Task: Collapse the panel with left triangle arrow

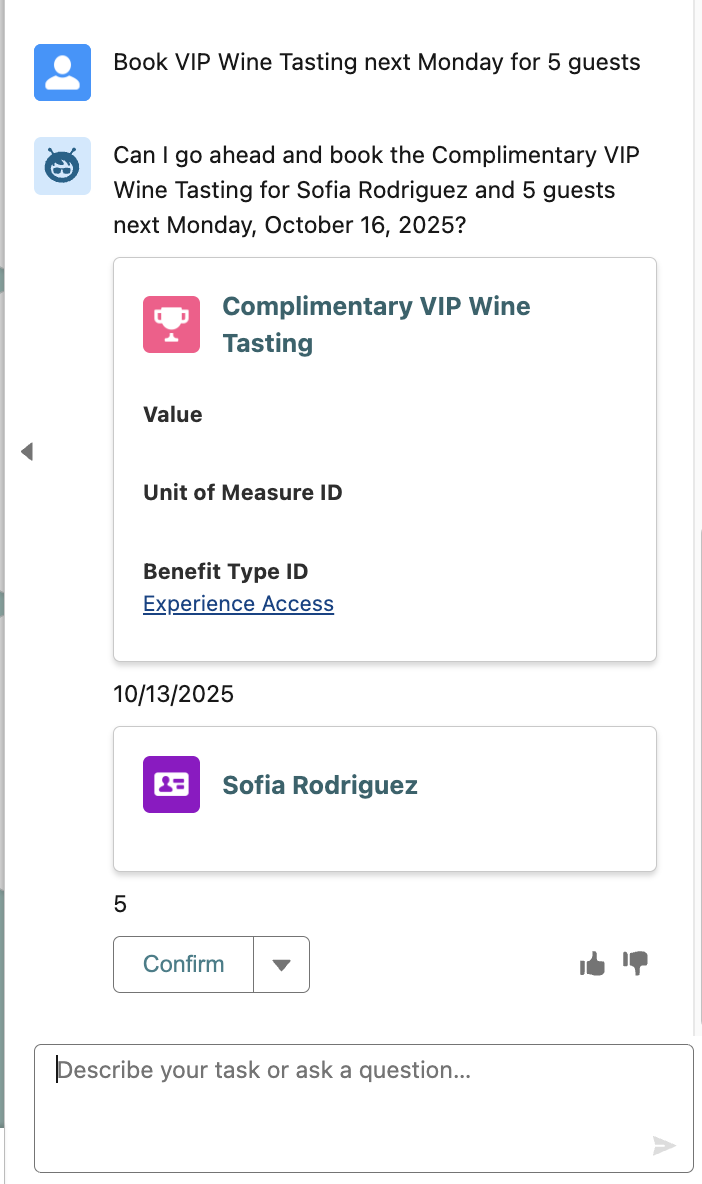Action: coord(27,452)
